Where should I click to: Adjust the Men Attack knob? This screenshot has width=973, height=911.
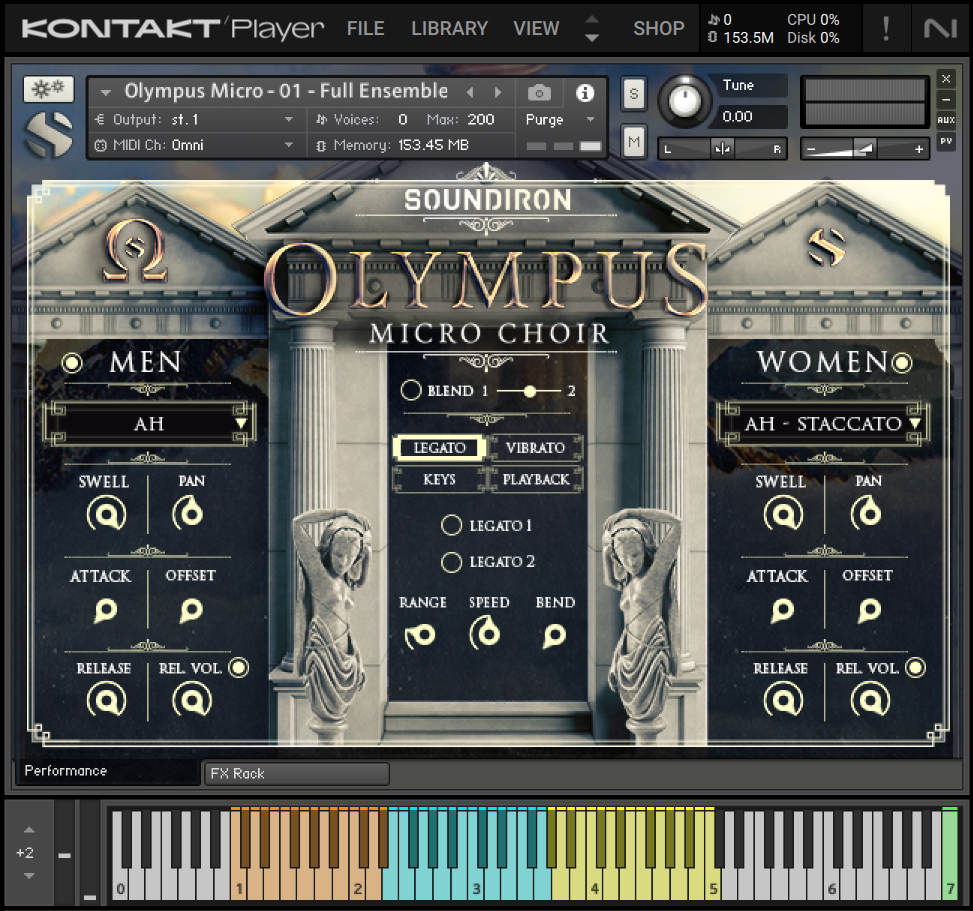[105, 610]
